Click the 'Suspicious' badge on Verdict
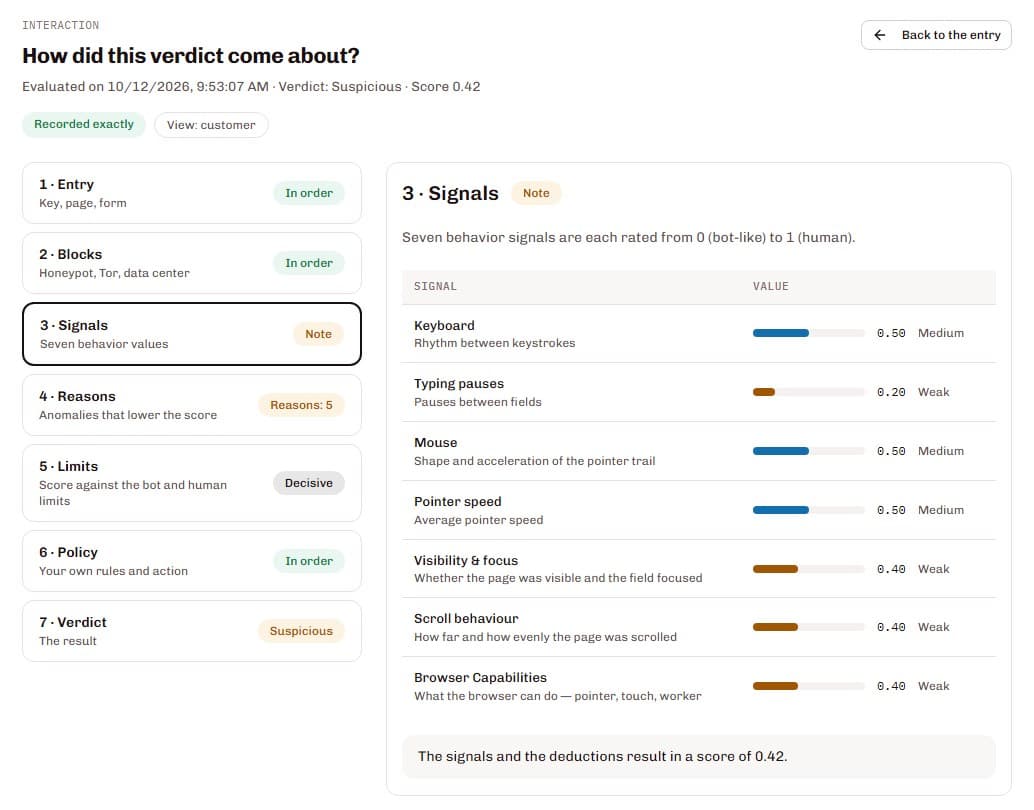Screen dimensions: 1034x810 301,631
